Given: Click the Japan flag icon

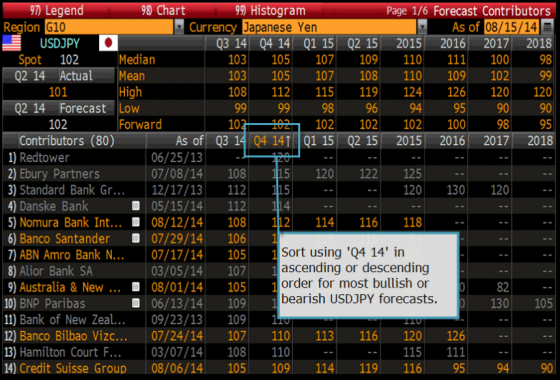Looking at the screenshot, I should click(108, 43).
